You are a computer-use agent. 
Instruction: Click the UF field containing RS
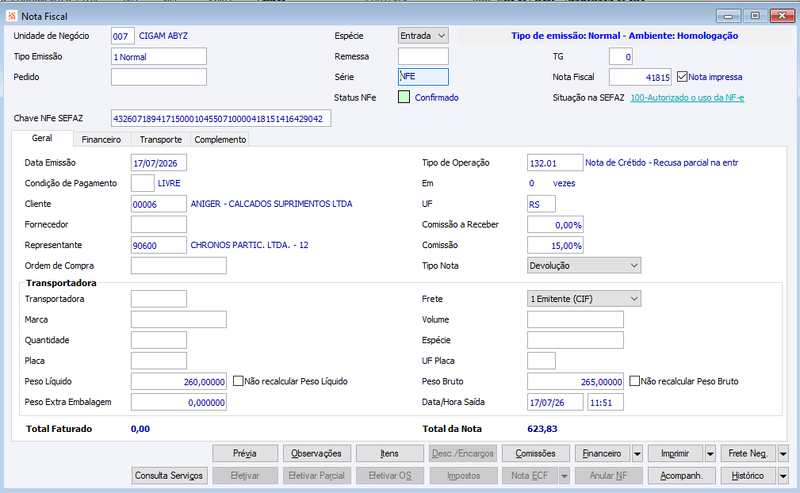coord(541,204)
